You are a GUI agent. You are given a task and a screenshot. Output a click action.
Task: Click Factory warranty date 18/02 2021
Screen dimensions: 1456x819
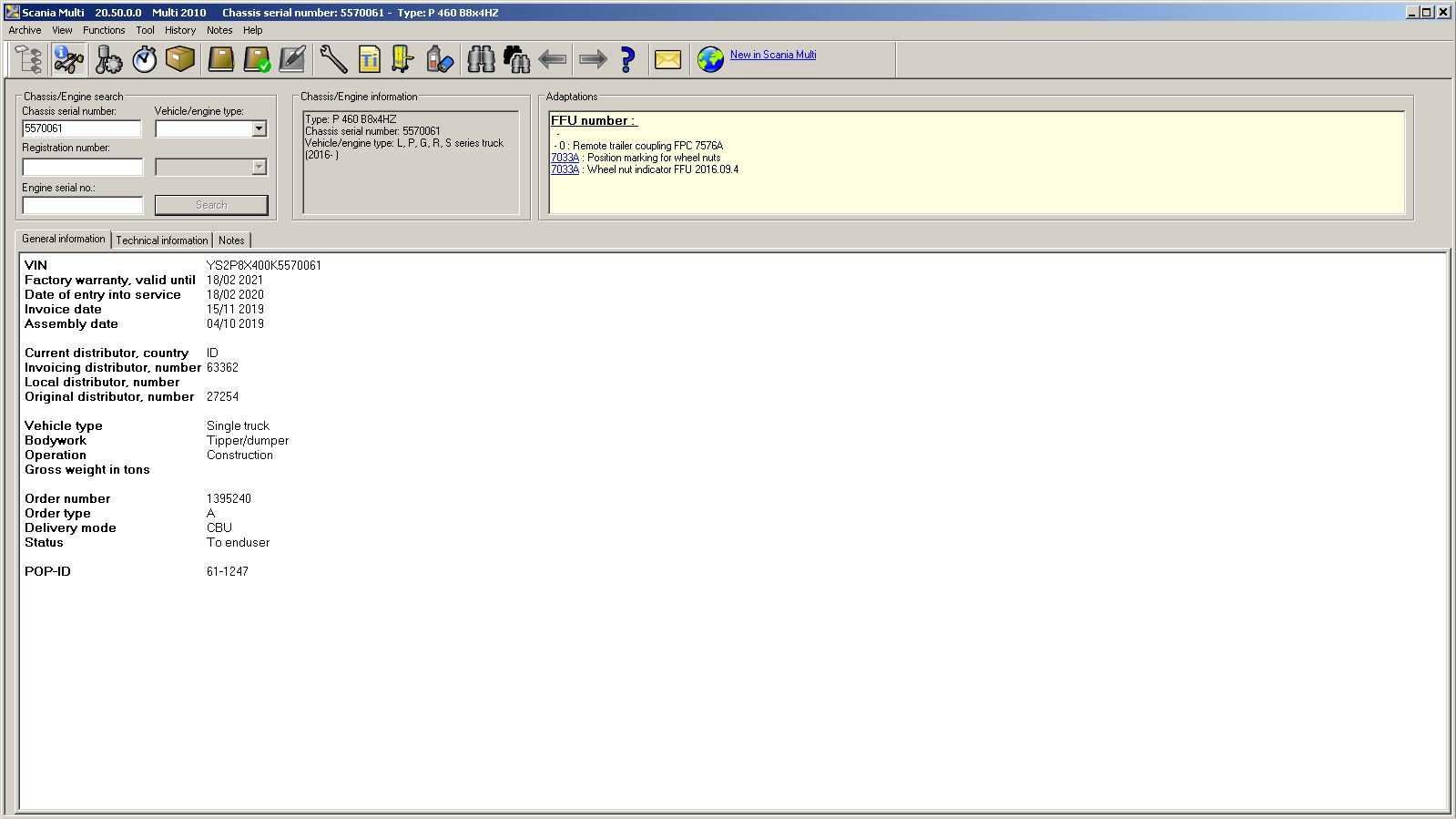pyautogui.click(x=235, y=280)
